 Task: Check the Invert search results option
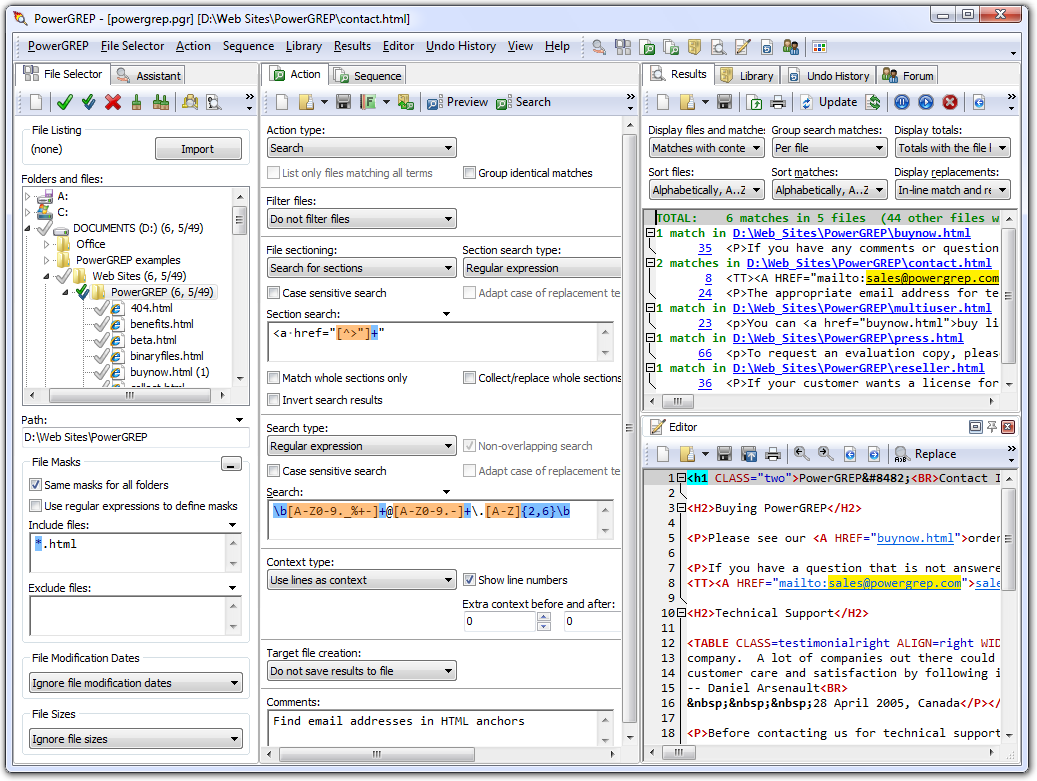click(x=275, y=396)
